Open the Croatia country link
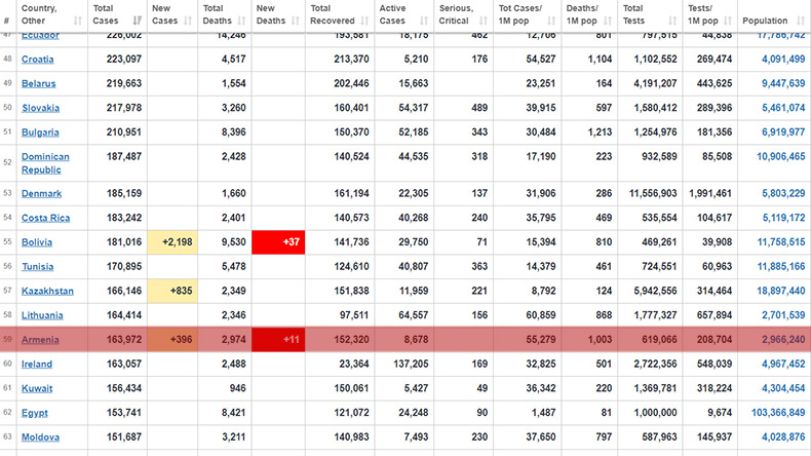The height and width of the screenshot is (456, 811). (x=38, y=59)
